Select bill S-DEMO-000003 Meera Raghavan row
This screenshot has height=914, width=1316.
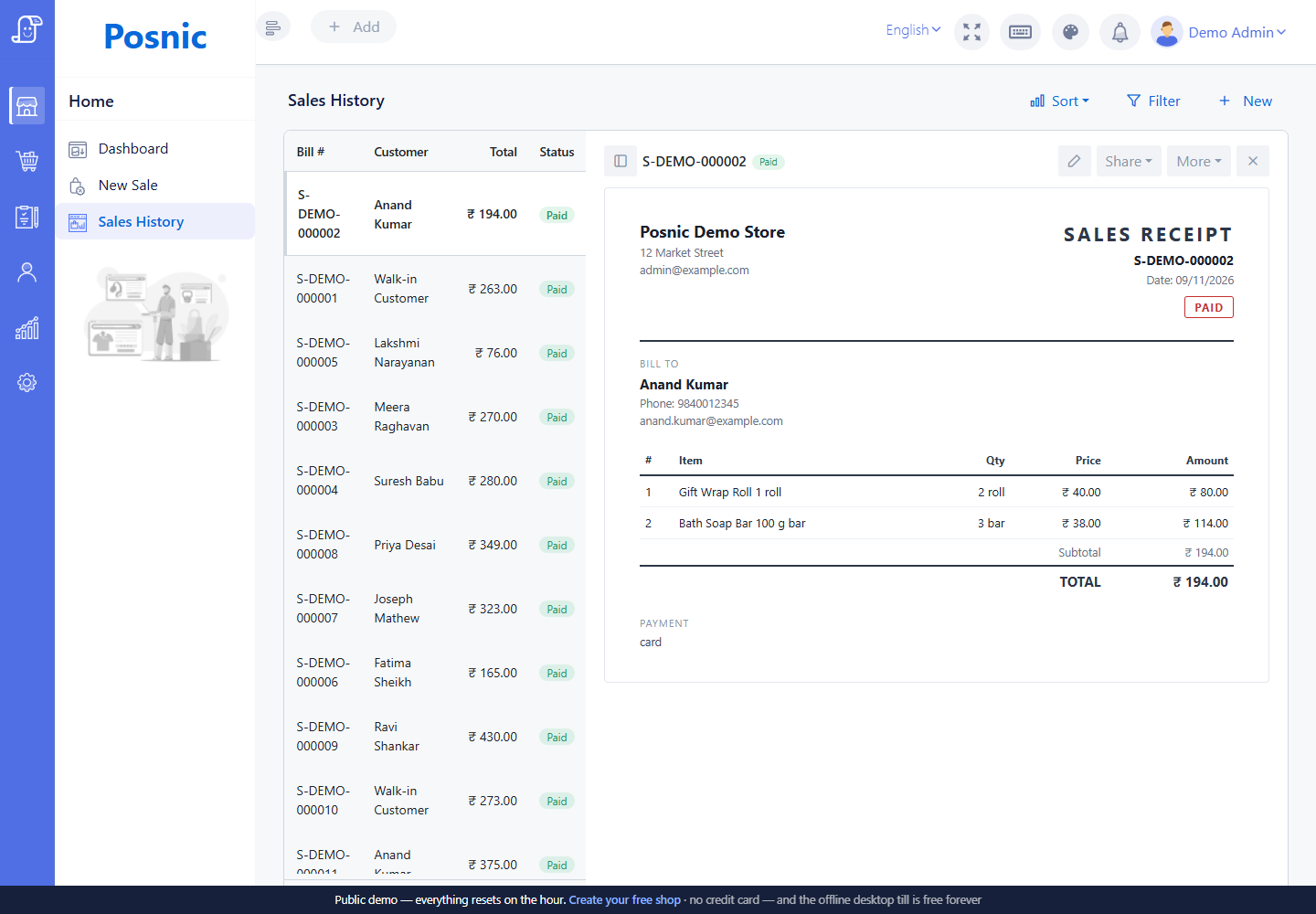click(x=435, y=417)
